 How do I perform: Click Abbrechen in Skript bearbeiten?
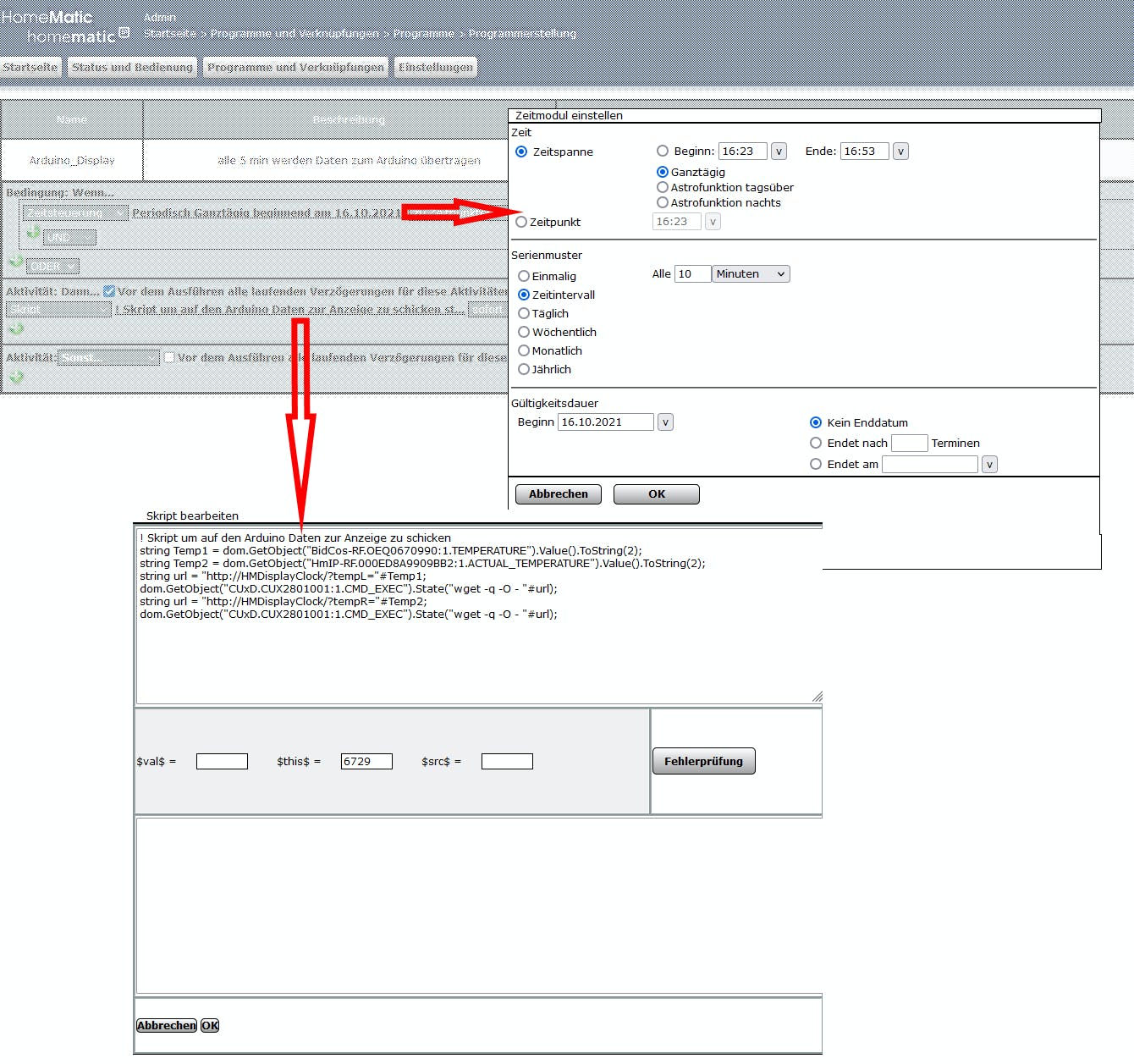(167, 1025)
